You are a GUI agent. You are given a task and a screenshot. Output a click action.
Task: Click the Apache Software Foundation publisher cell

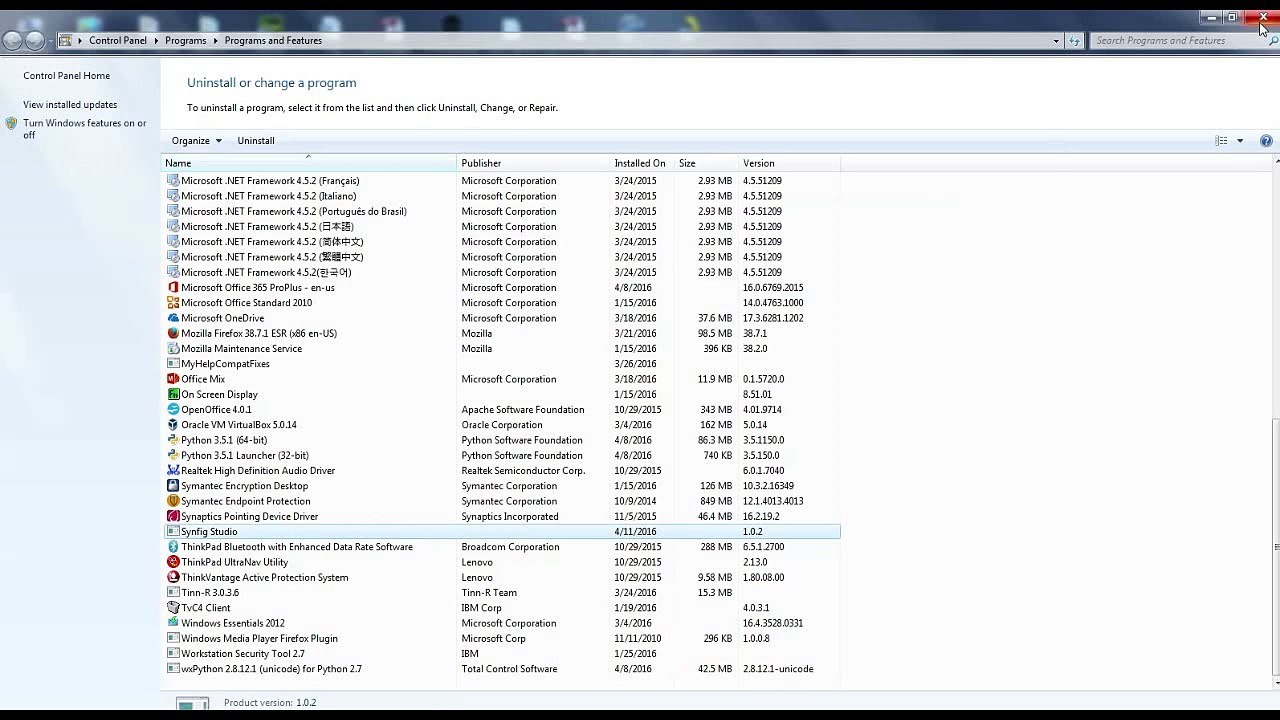click(x=522, y=410)
